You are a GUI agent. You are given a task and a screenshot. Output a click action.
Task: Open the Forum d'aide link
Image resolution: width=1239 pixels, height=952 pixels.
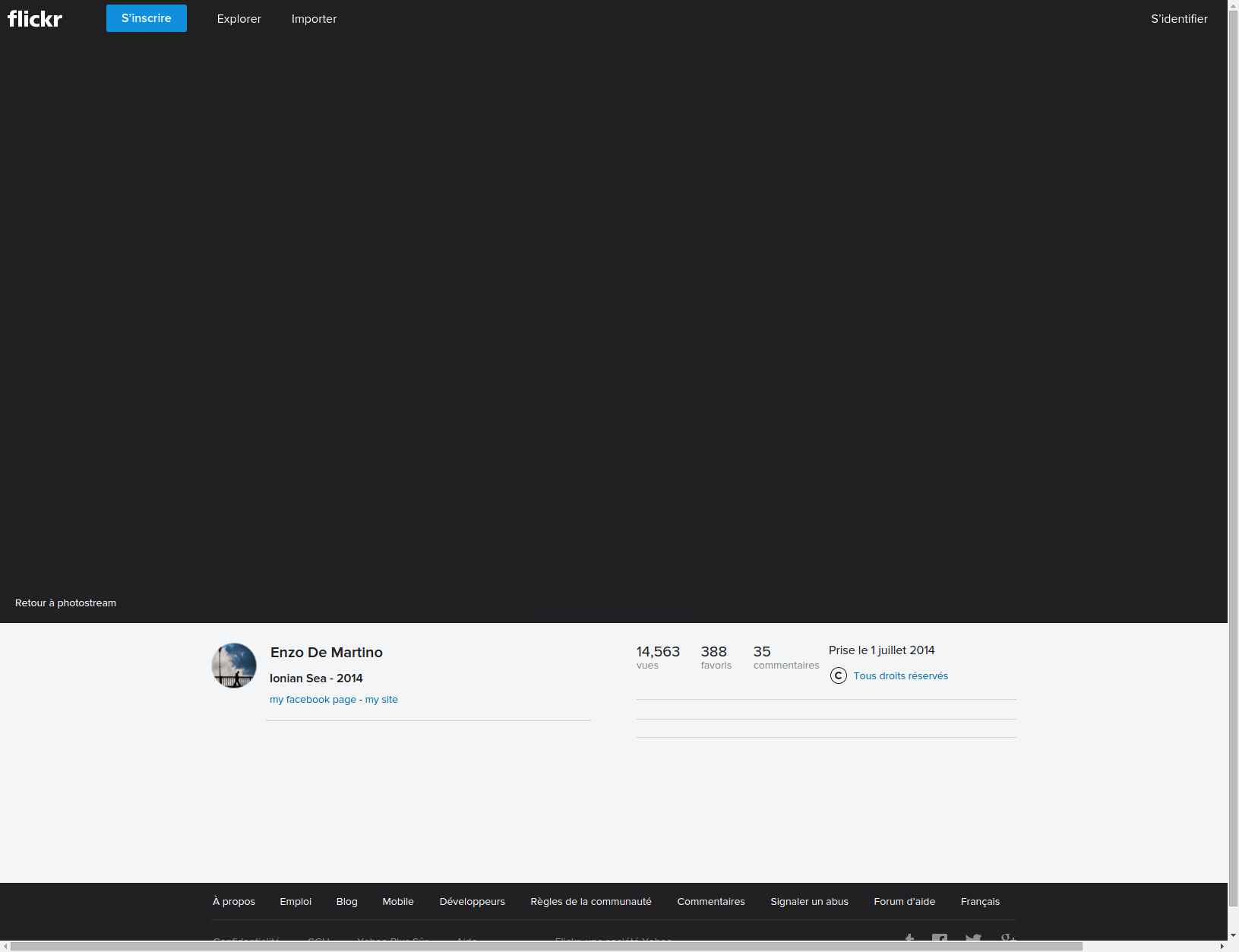904,902
